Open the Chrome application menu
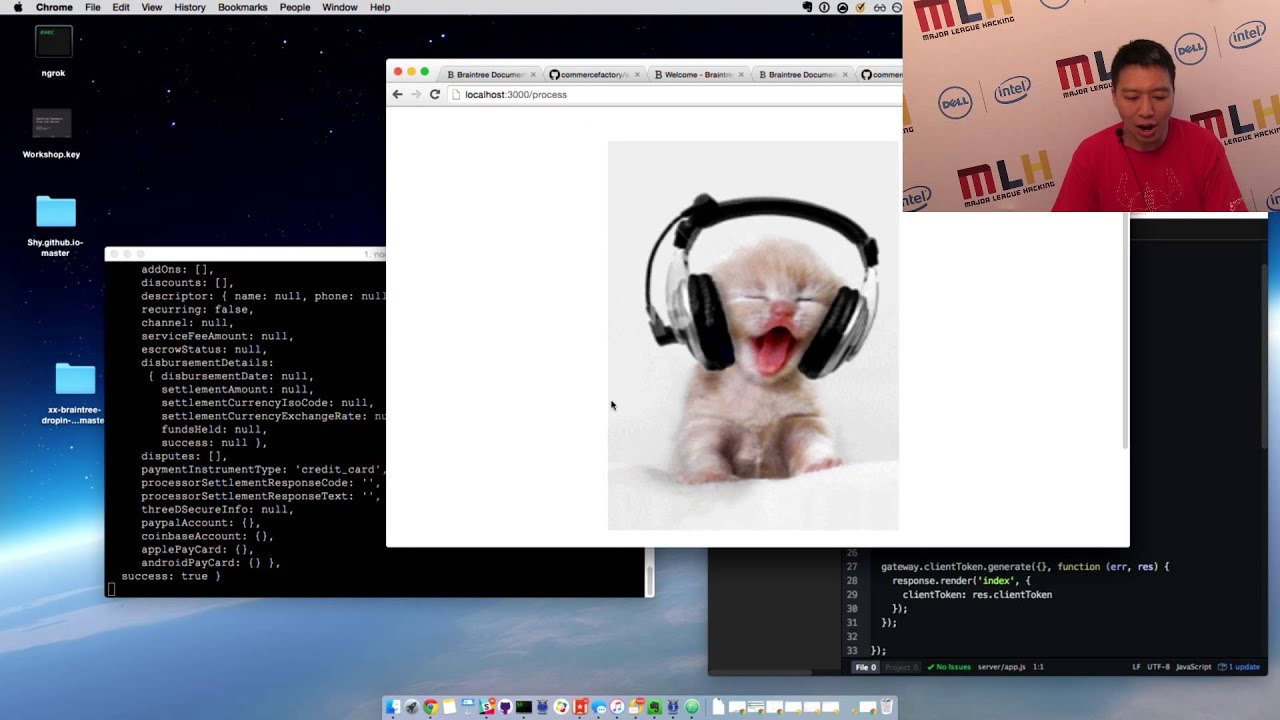Image resolution: width=1280 pixels, height=720 pixels. tap(54, 7)
